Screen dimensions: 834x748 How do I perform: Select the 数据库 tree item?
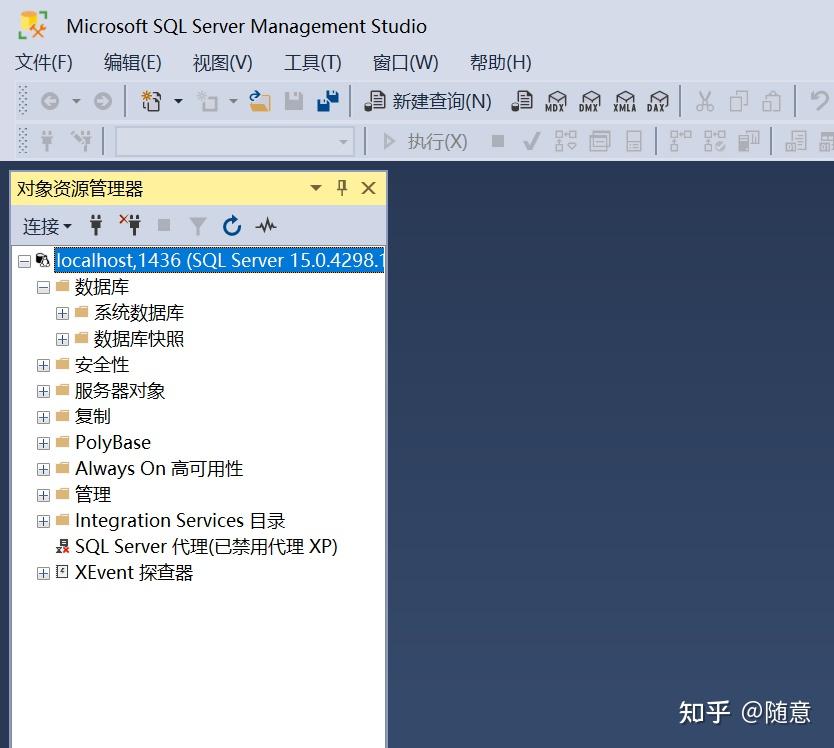pyautogui.click(x=102, y=287)
